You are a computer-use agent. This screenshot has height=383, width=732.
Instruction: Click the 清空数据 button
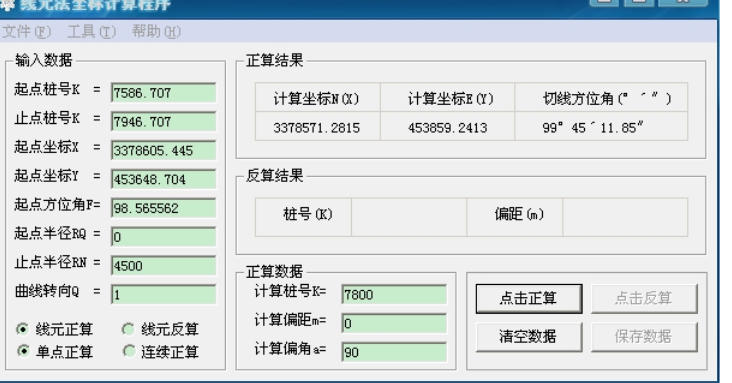click(529, 336)
